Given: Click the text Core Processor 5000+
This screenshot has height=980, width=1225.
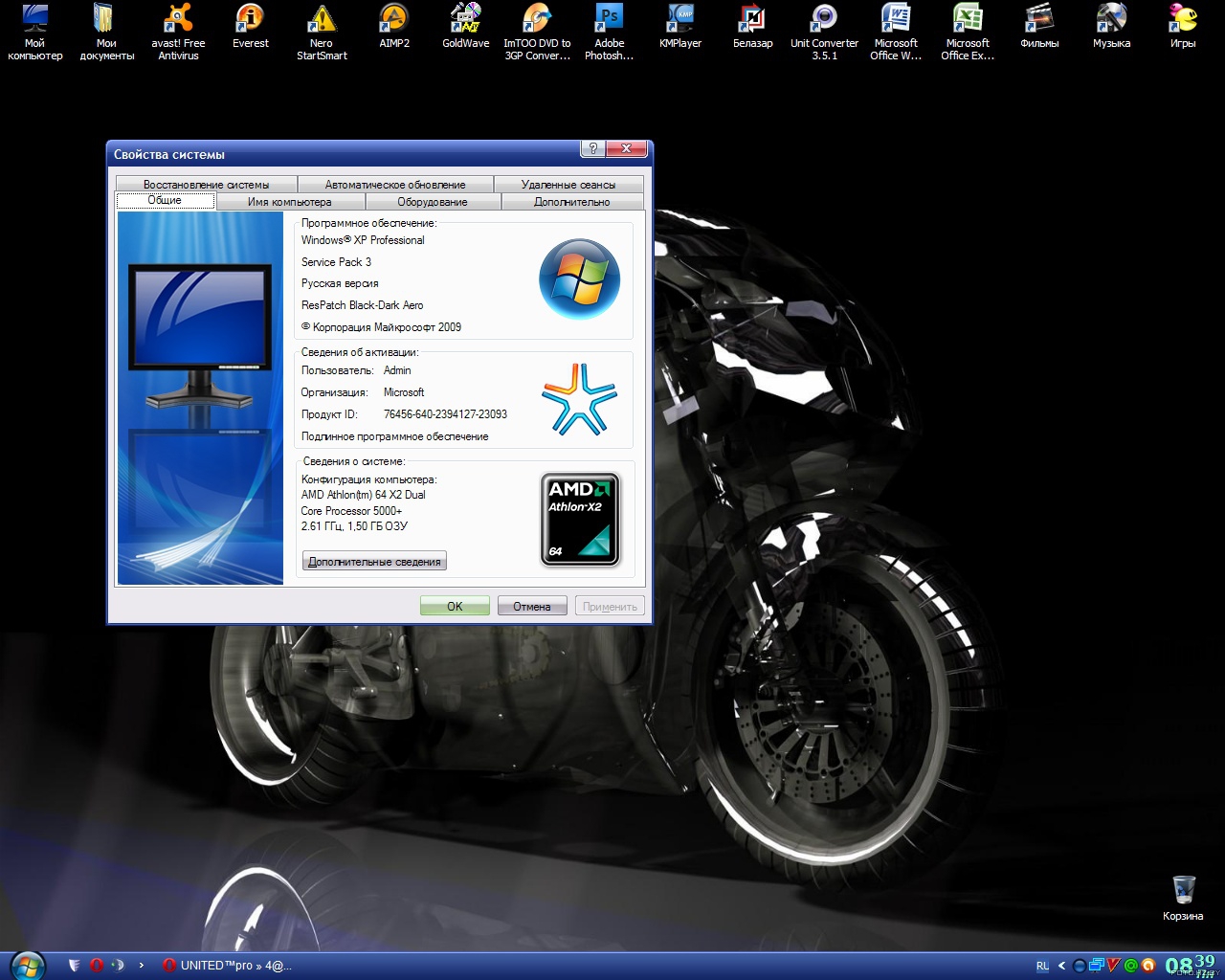Looking at the screenshot, I should (351, 511).
